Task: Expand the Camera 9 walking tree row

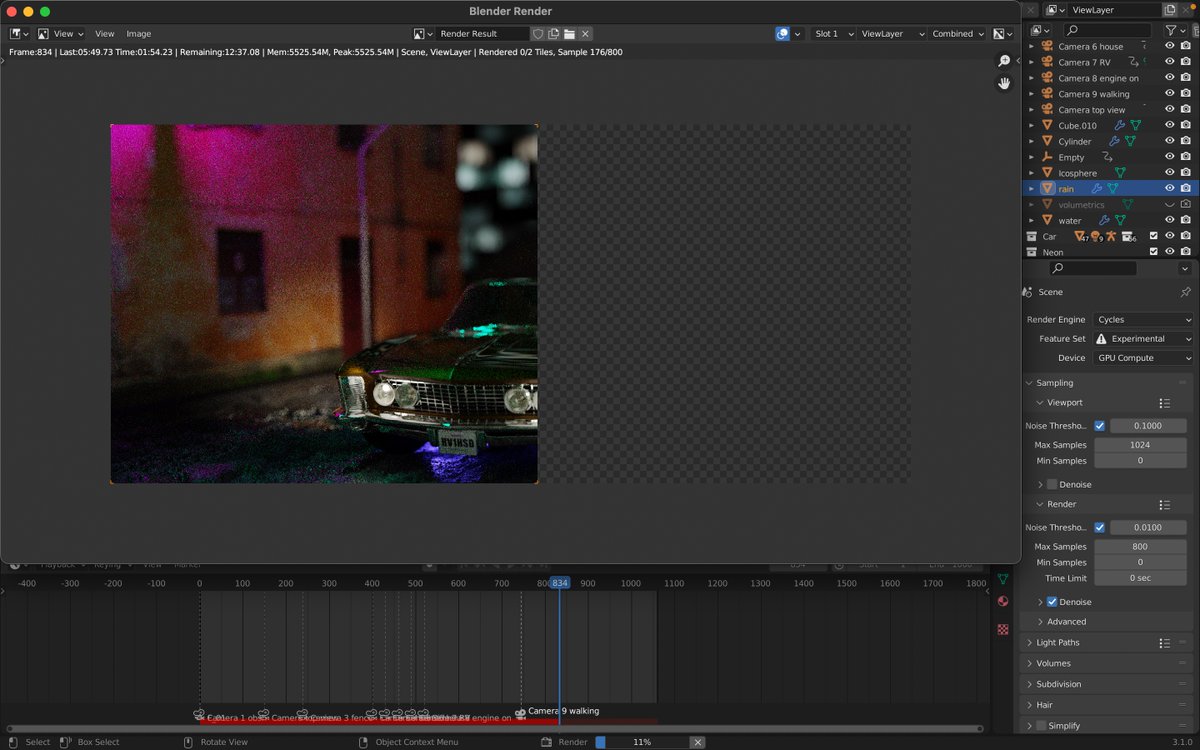Action: [1031, 94]
